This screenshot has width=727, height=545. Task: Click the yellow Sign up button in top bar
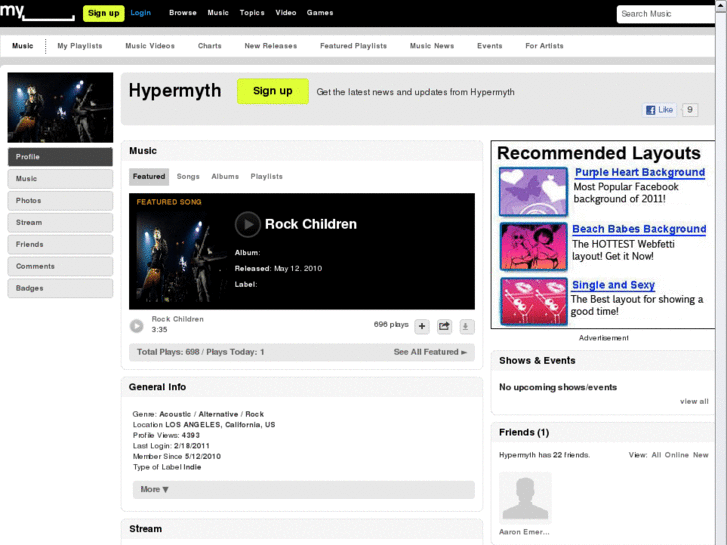click(103, 13)
